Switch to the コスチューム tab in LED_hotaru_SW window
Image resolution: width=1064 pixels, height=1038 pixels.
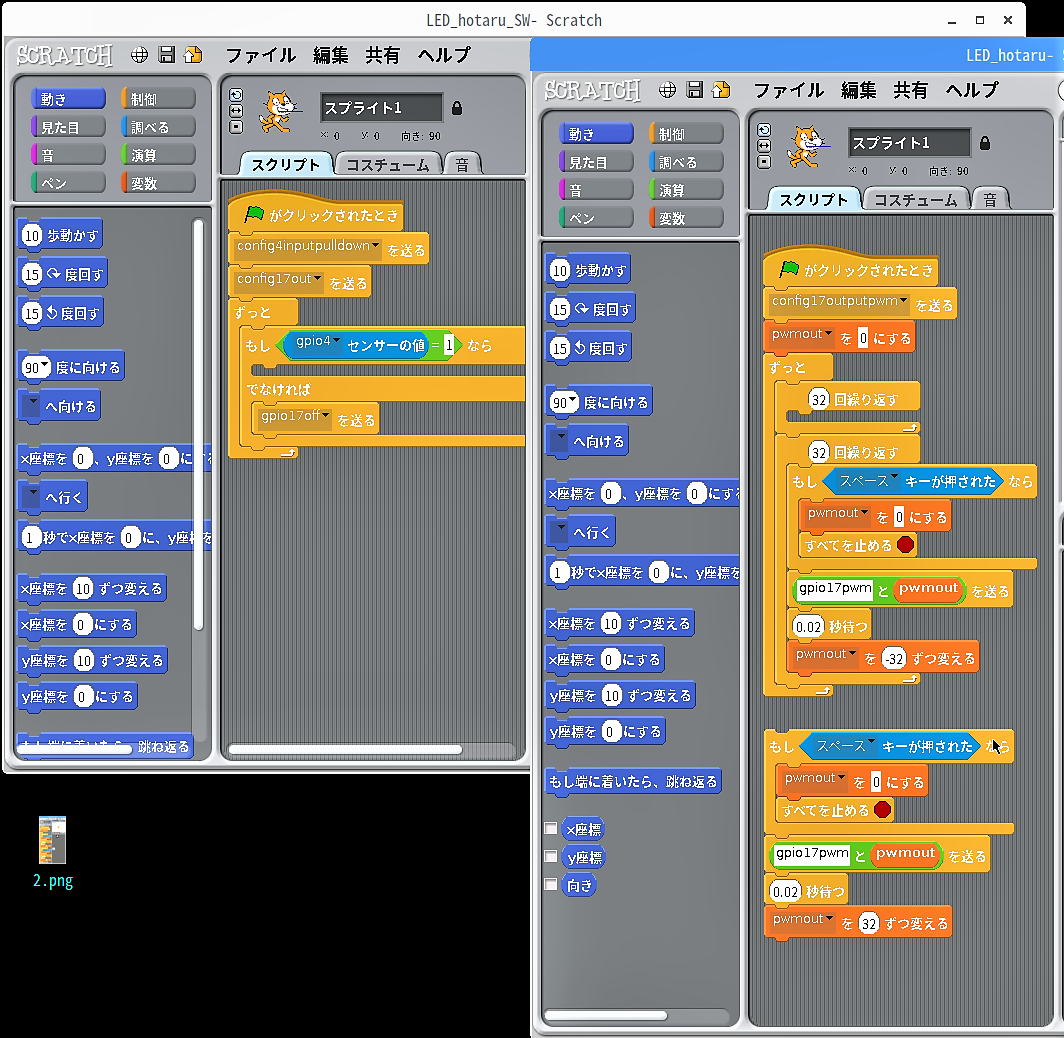388,165
